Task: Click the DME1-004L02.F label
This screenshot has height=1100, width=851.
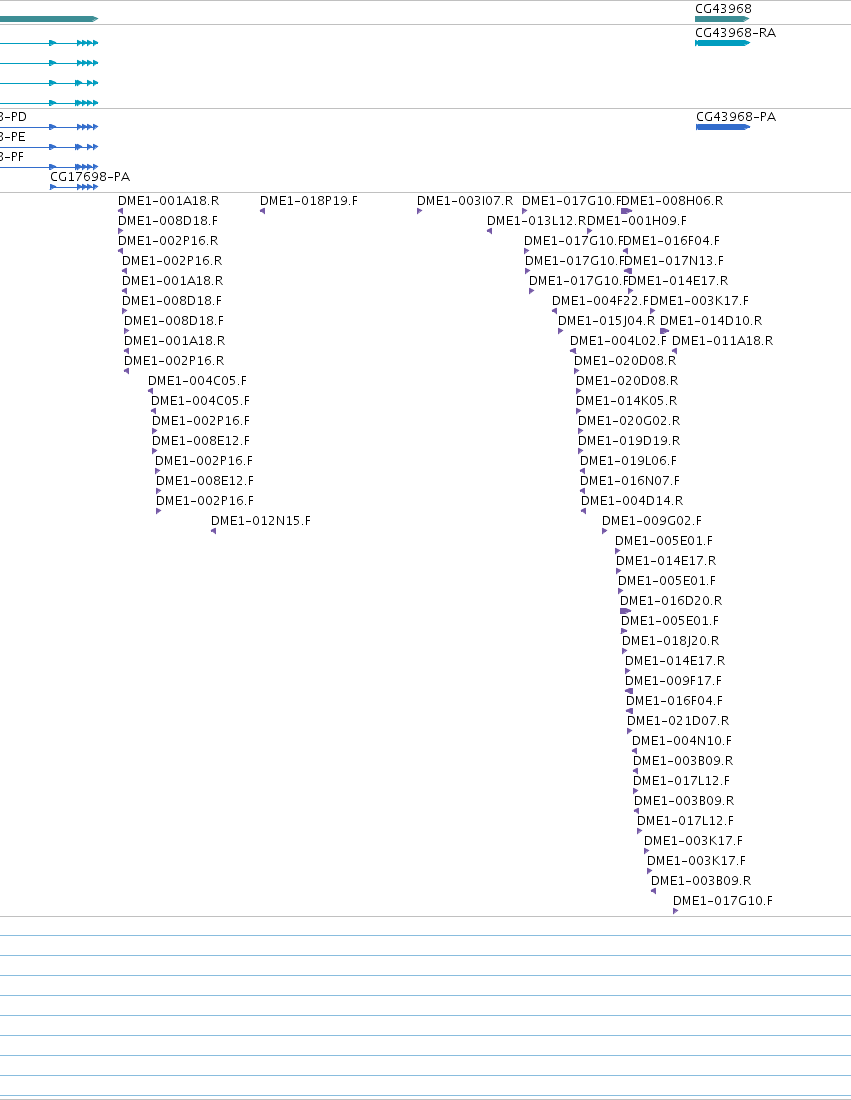Action: [x=619, y=341]
